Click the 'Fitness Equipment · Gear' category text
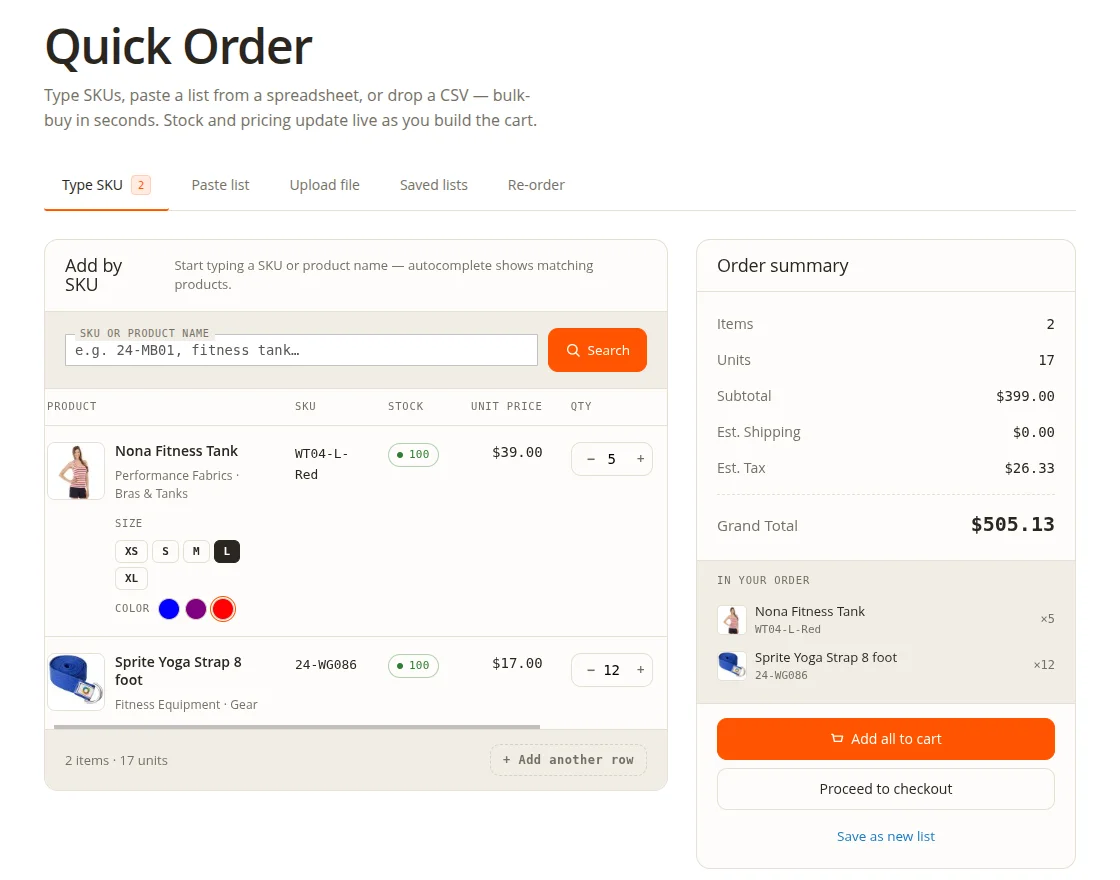1120x880 pixels. [186, 704]
